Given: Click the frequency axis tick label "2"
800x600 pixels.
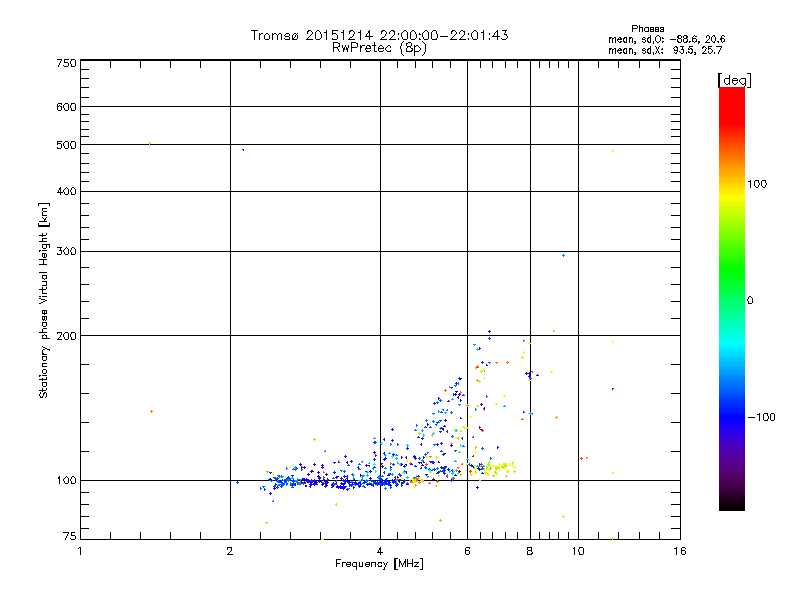Looking at the screenshot, I should coord(230,551).
